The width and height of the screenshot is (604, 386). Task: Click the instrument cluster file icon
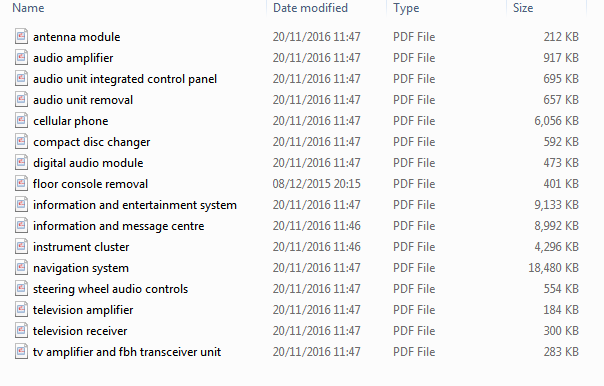pyautogui.click(x=21, y=246)
